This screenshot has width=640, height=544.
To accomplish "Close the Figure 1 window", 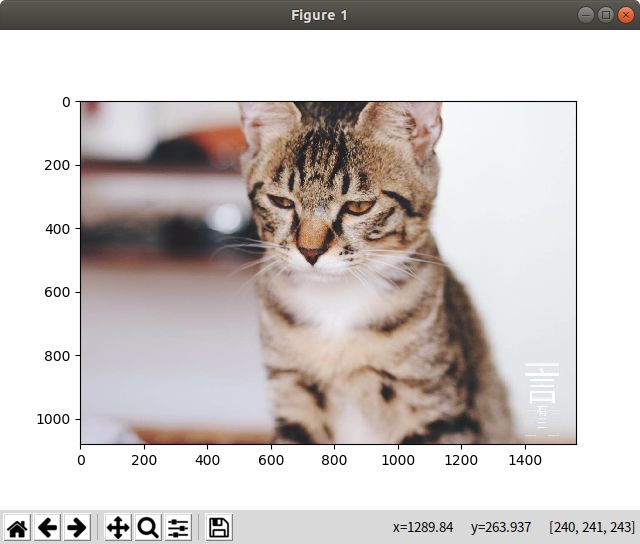I will (626, 15).
